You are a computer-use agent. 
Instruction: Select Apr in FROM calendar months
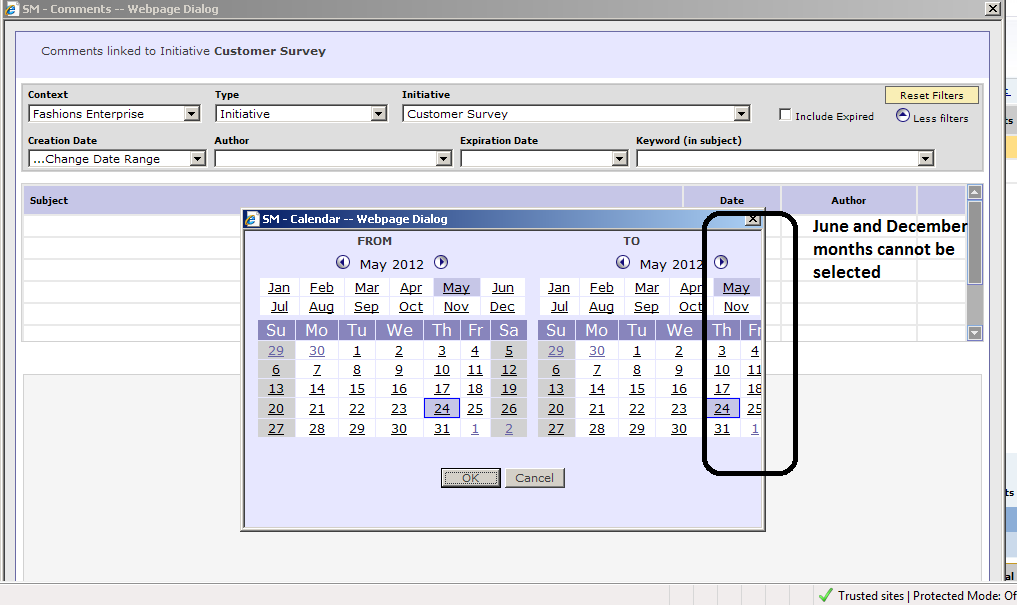(x=411, y=287)
